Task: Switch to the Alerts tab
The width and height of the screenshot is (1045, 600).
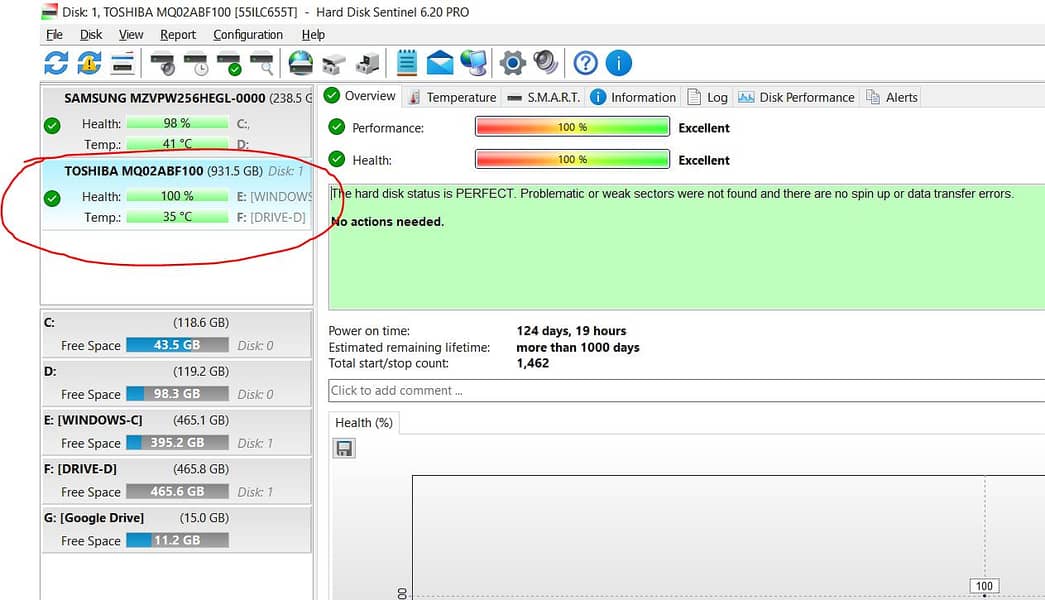Action: click(x=892, y=97)
